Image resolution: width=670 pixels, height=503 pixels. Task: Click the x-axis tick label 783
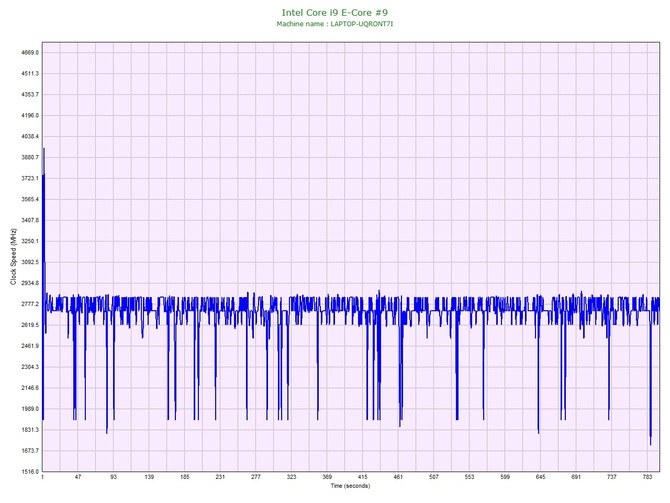tap(647, 477)
